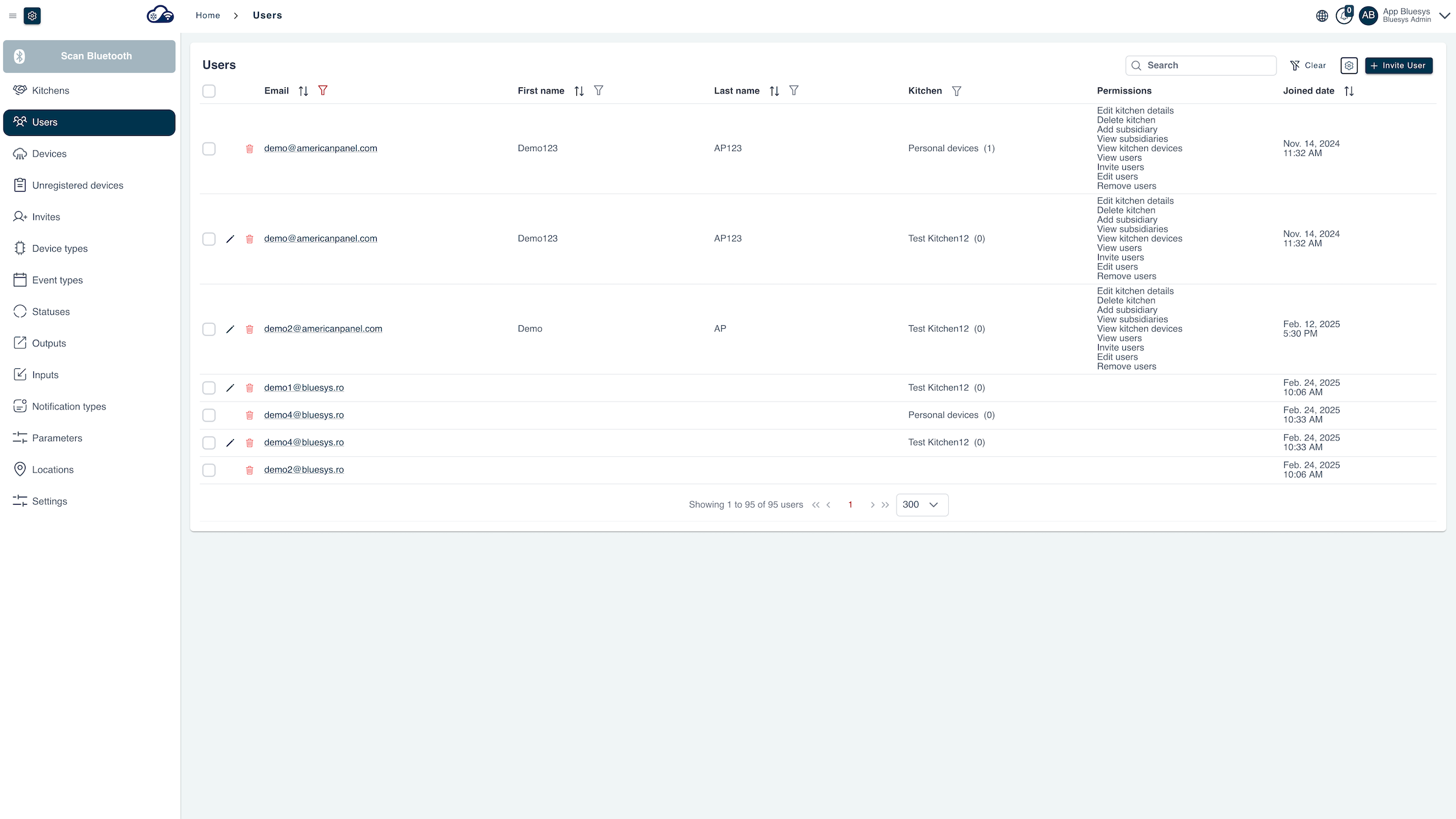Select the Notification types section
This screenshot has width=1456, height=819.
[69, 406]
